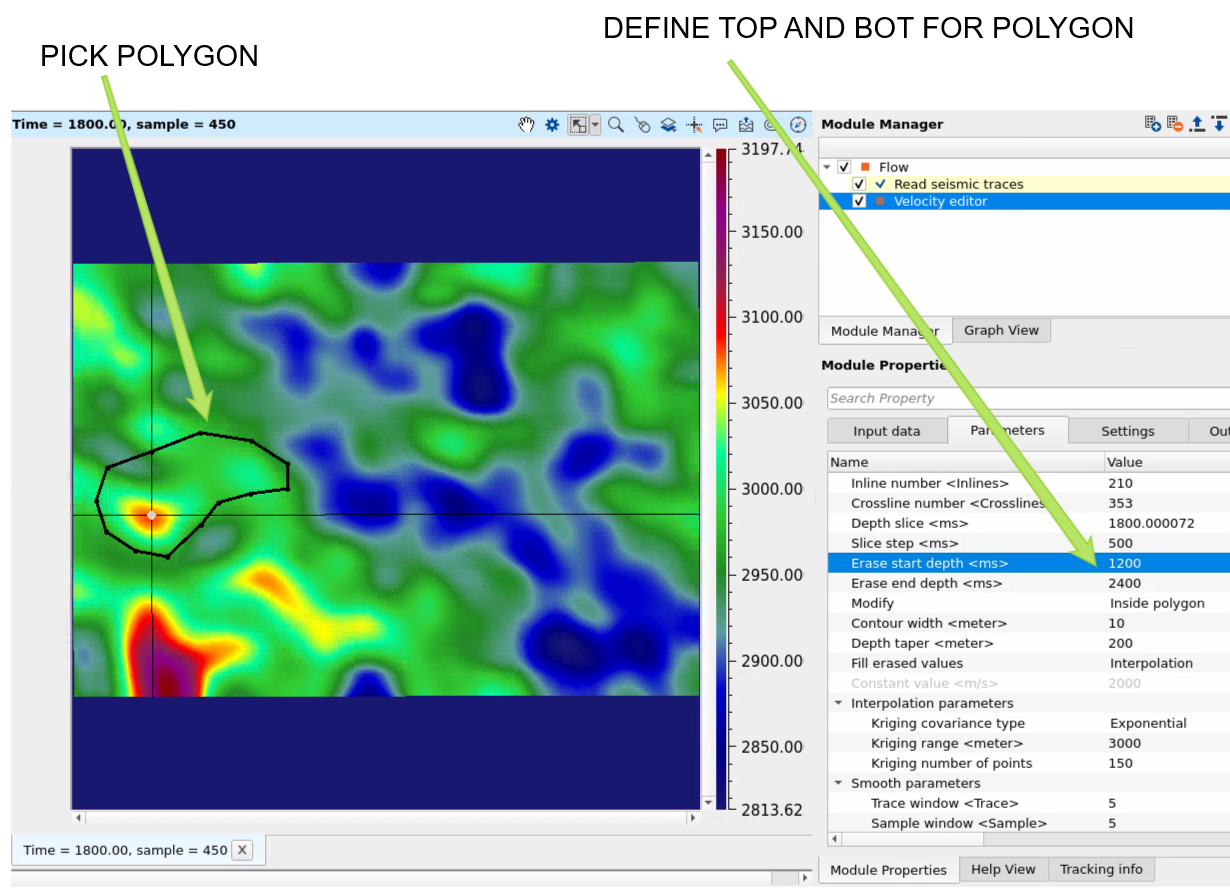Collapse the Interpolation parameters group

(x=838, y=703)
